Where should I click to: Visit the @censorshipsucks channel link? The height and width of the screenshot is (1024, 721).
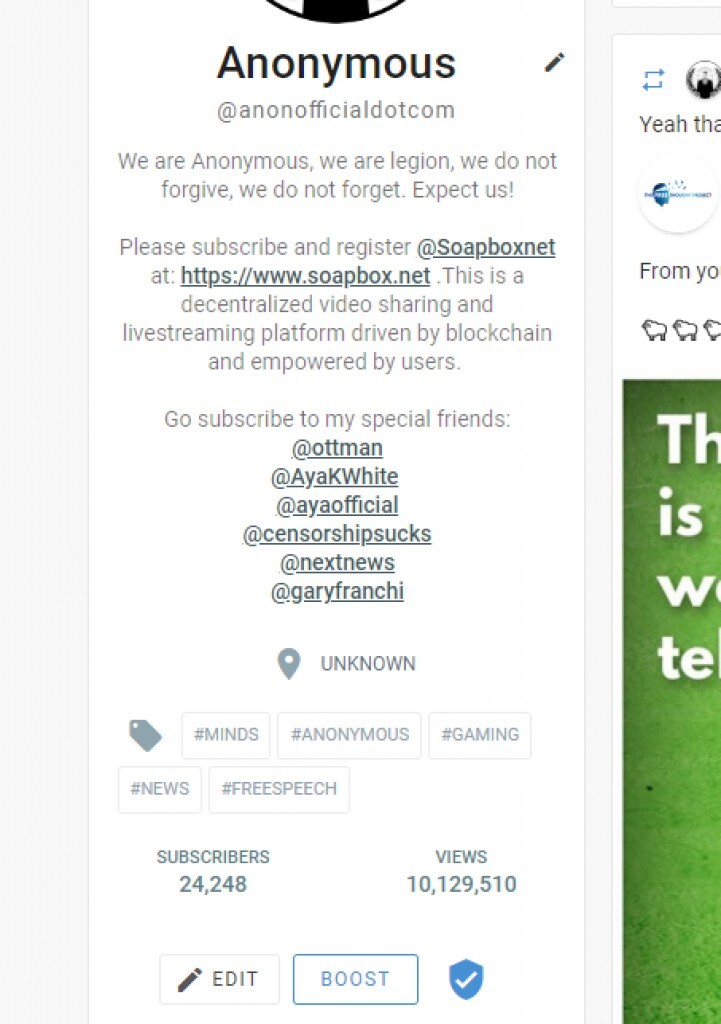pos(337,534)
